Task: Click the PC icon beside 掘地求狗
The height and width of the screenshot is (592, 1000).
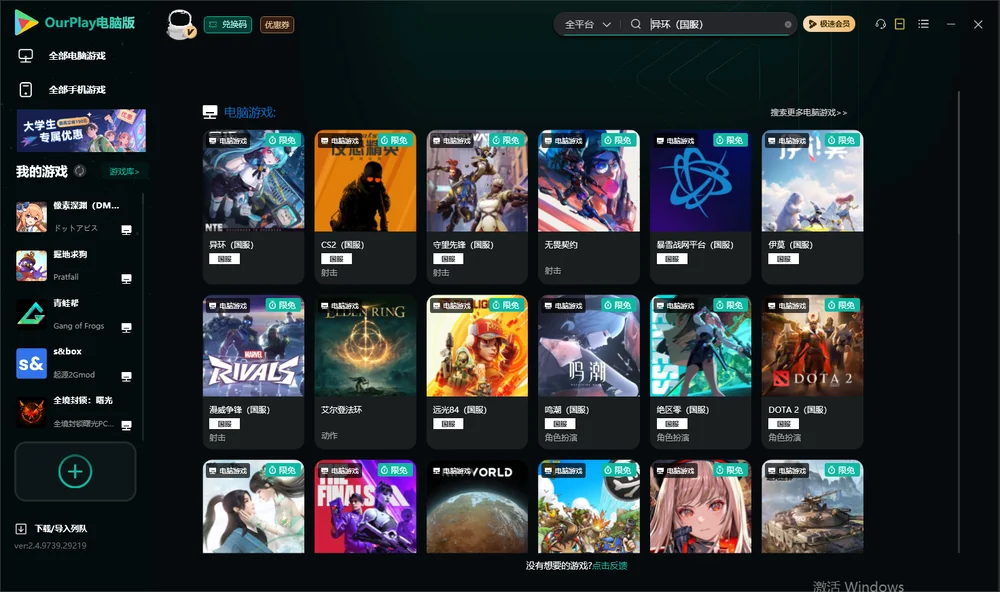Action: coord(126,279)
